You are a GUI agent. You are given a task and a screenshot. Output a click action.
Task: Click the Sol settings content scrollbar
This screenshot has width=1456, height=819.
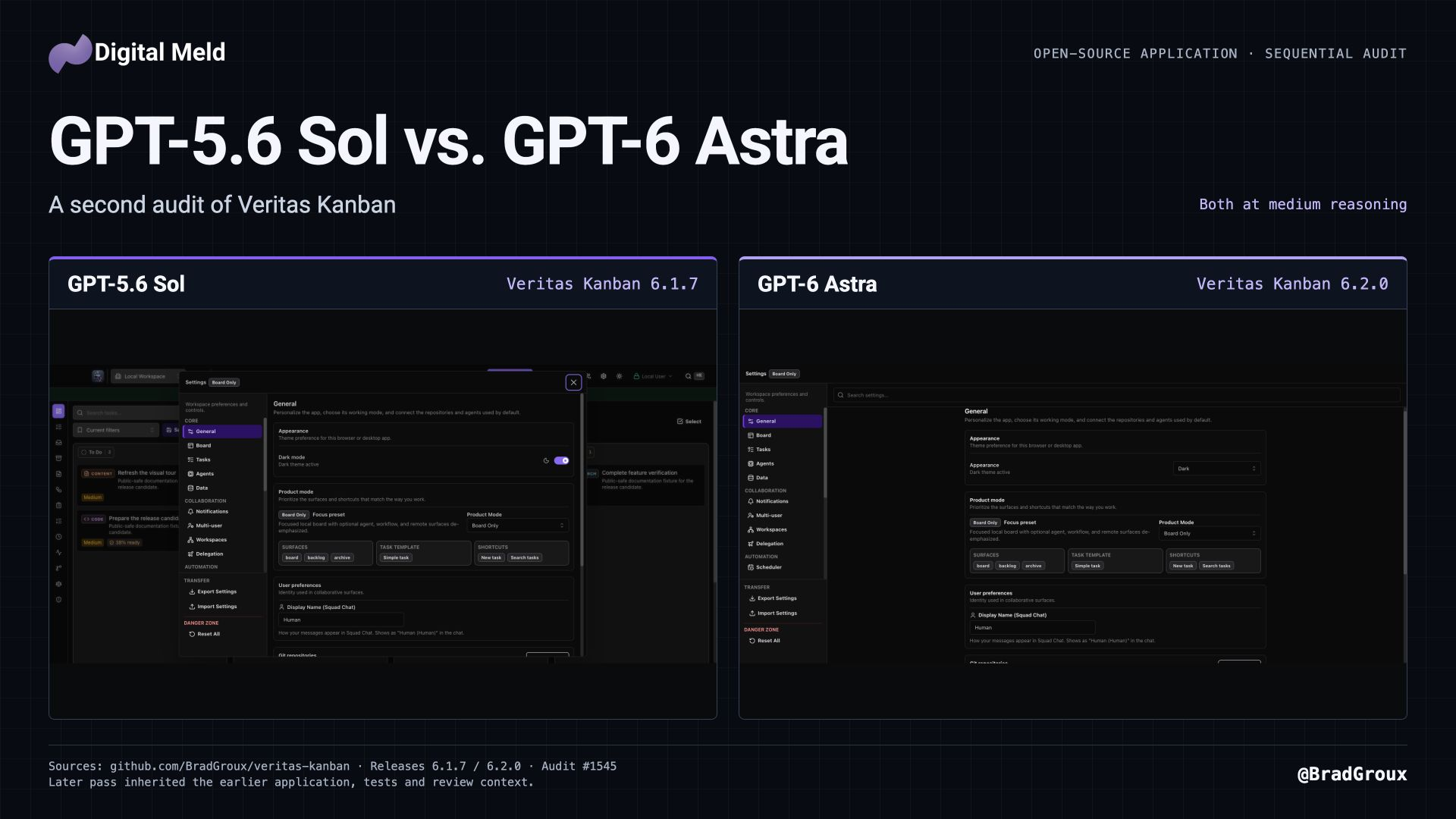(x=582, y=480)
